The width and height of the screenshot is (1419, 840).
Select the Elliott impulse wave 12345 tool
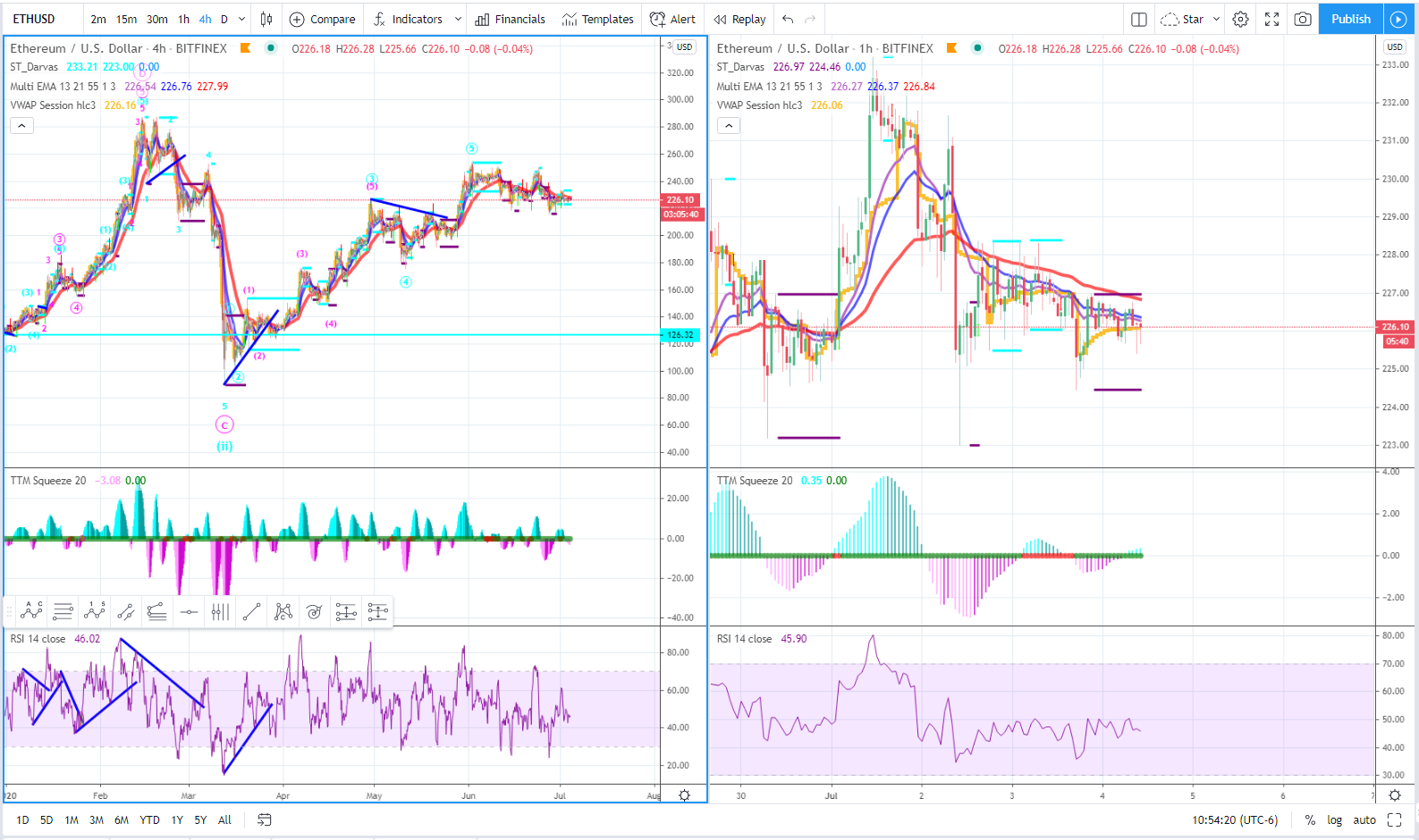pos(94,611)
